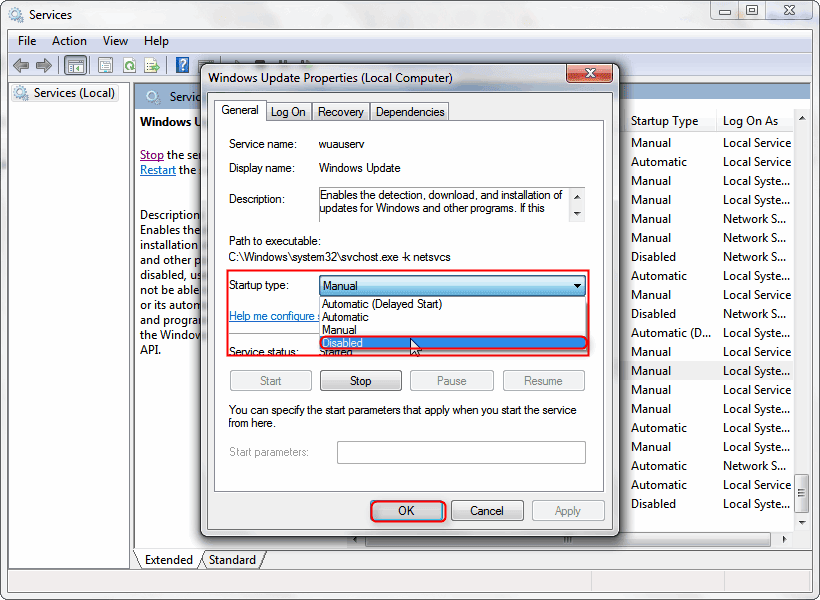Close the Windows Update Properties dialog

[x=589, y=73]
